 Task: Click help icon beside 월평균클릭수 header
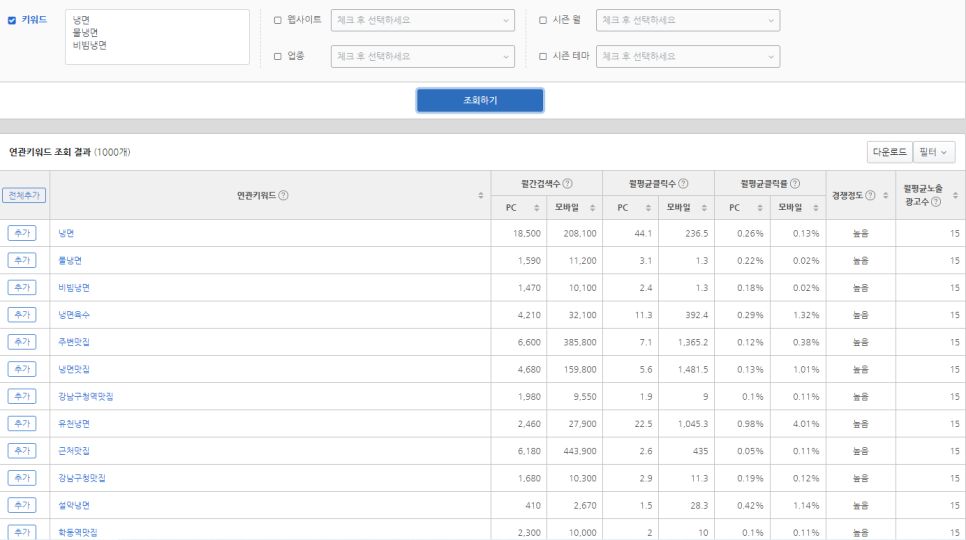[x=683, y=183]
